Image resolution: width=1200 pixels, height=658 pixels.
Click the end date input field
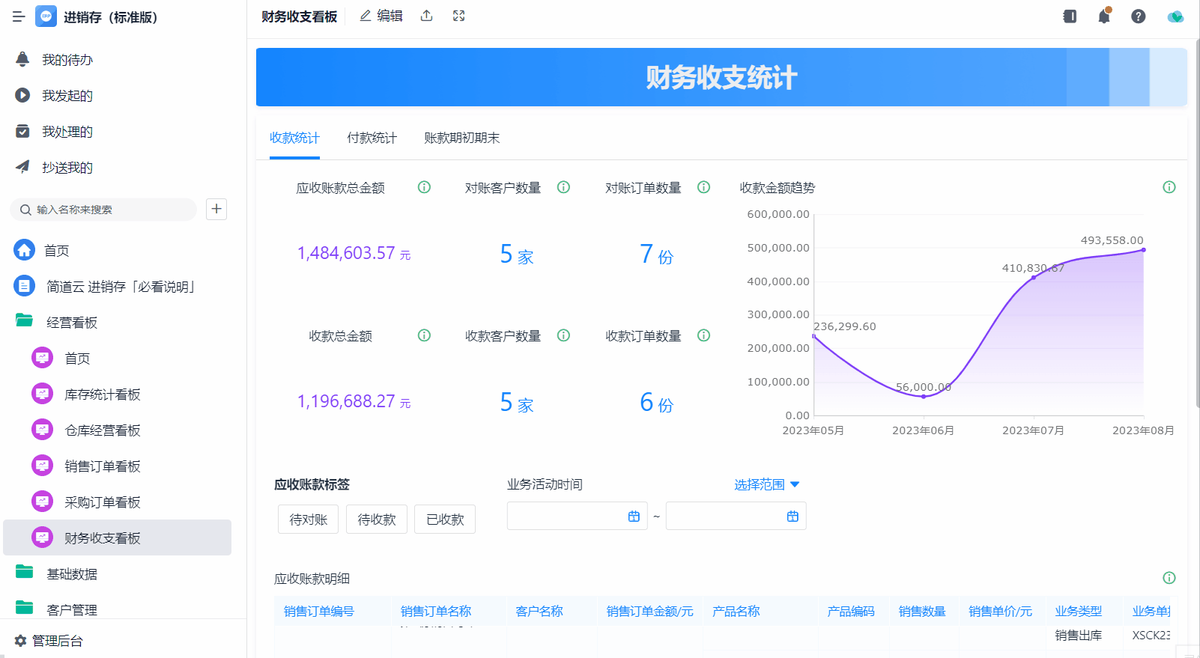tap(736, 516)
